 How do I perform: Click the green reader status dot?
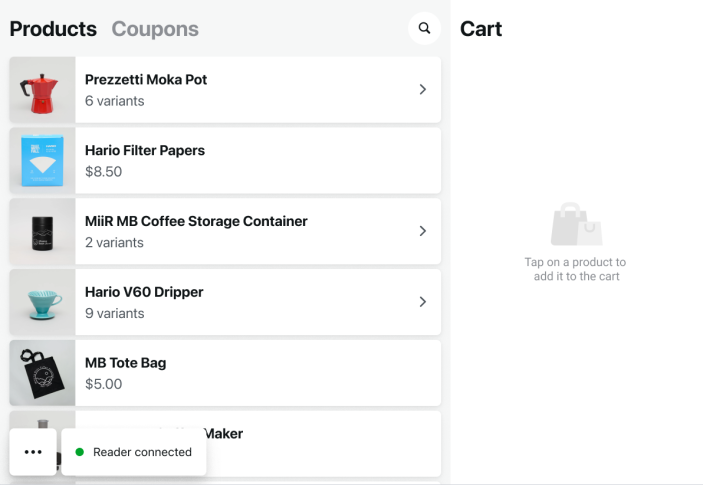(x=80, y=452)
